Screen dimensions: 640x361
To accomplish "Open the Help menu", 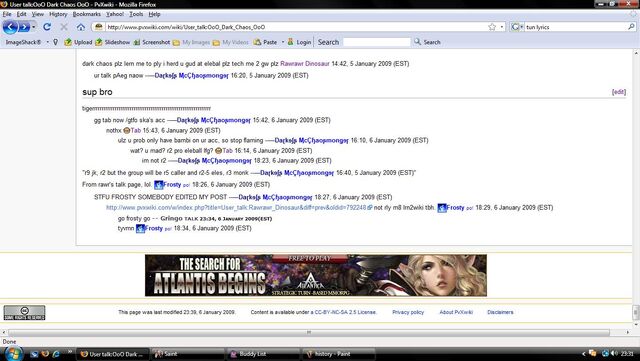I will (x=154, y=14).
